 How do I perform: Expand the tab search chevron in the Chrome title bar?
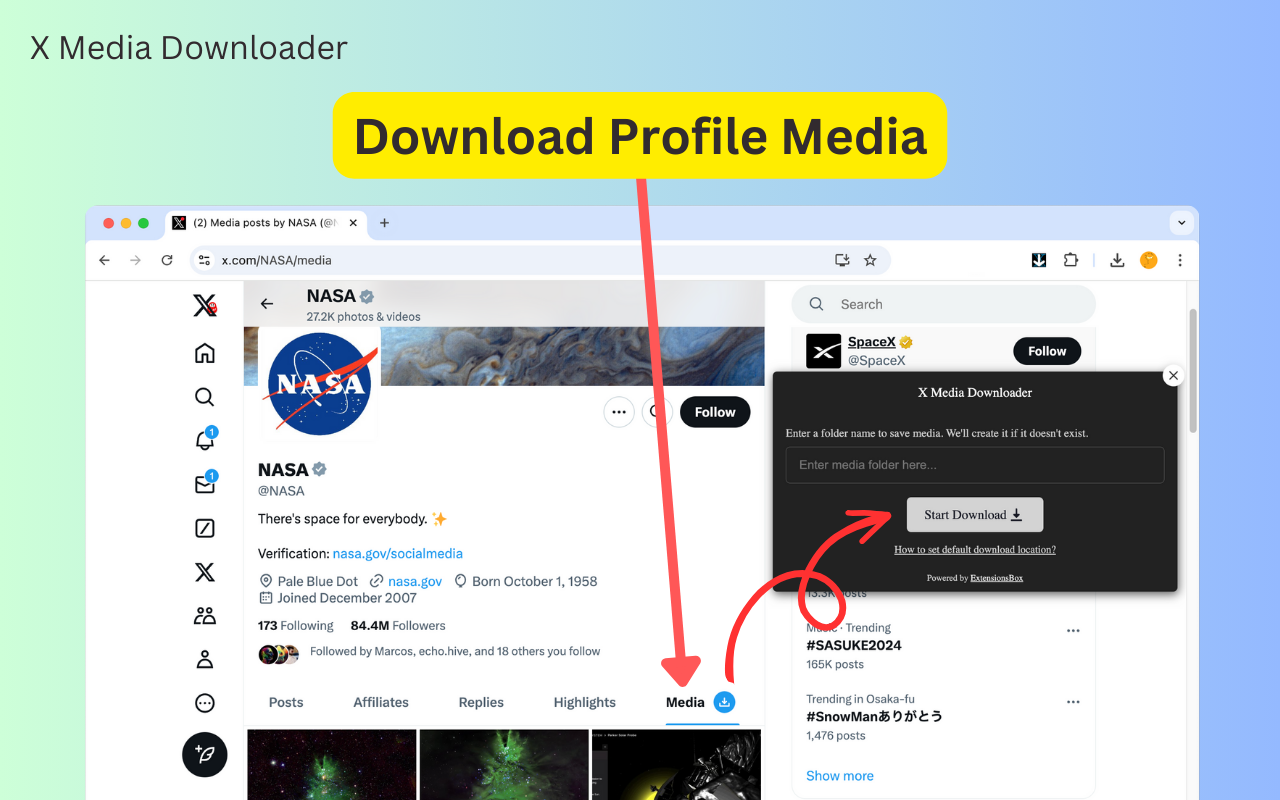[x=1182, y=223]
